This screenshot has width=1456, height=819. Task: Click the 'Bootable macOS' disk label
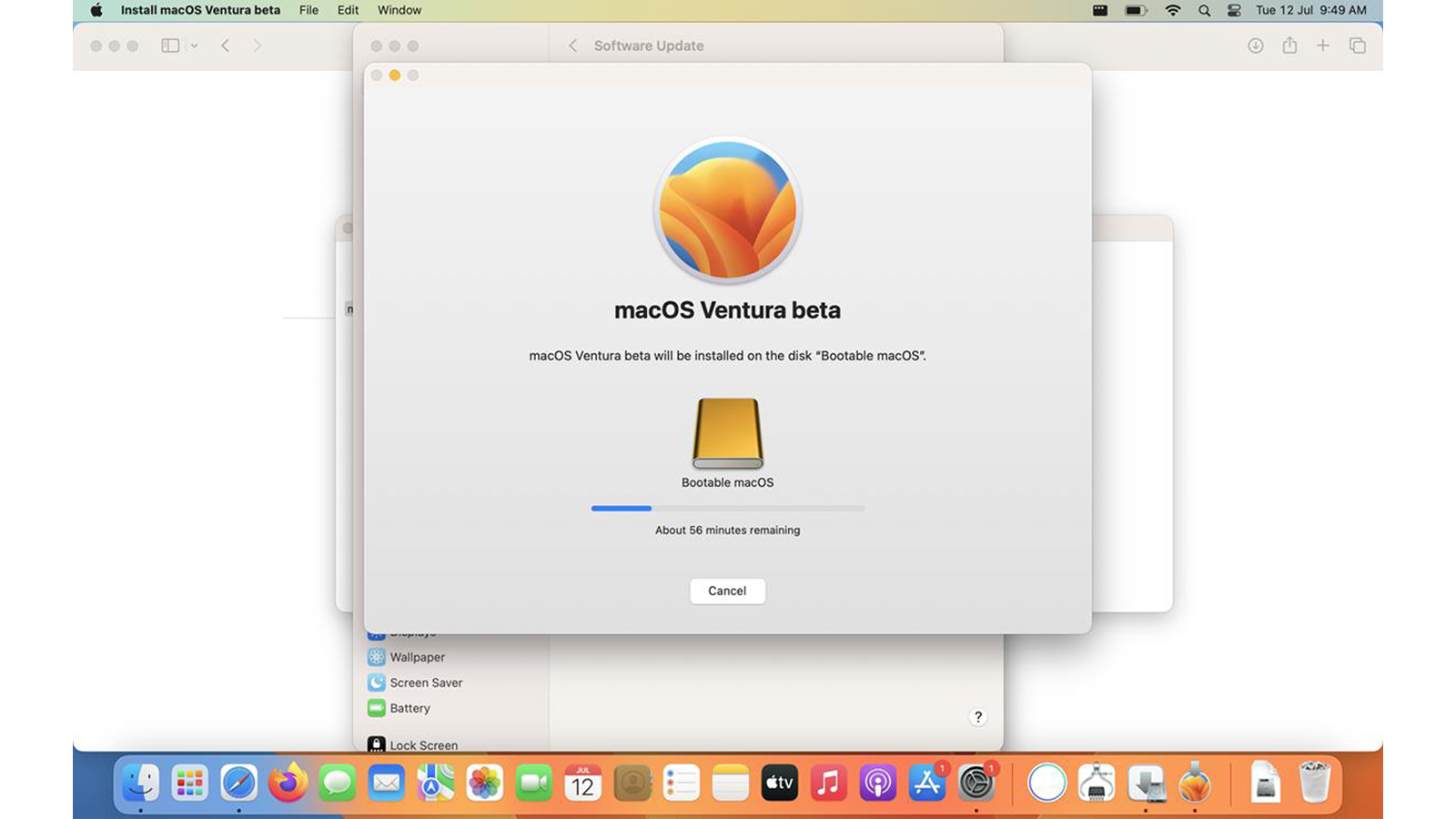pyautogui.click(x=728, y=482)
